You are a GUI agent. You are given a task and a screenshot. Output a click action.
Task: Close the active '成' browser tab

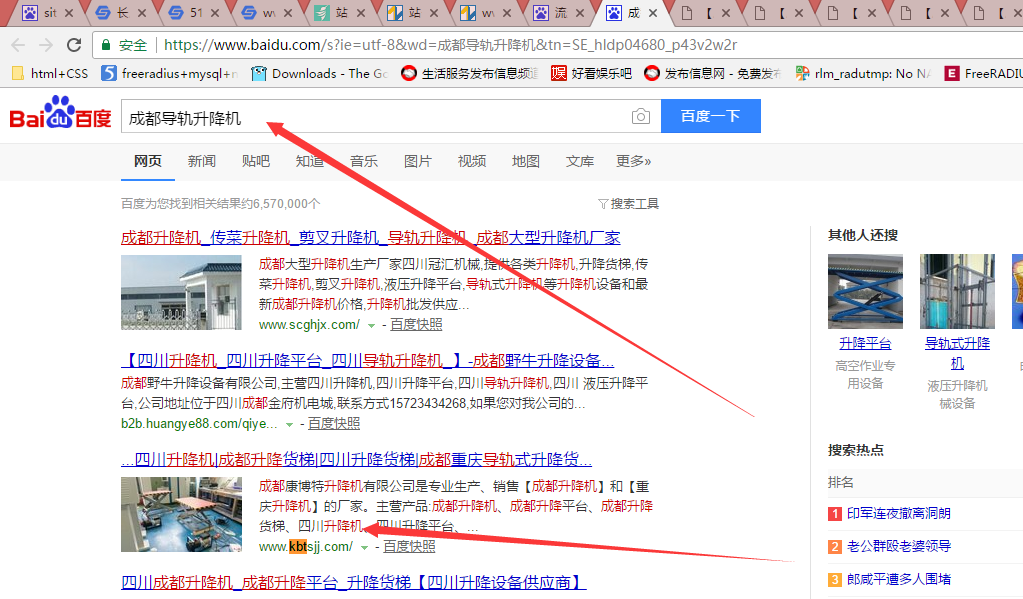pyautogui.click(x=652, y=12)
